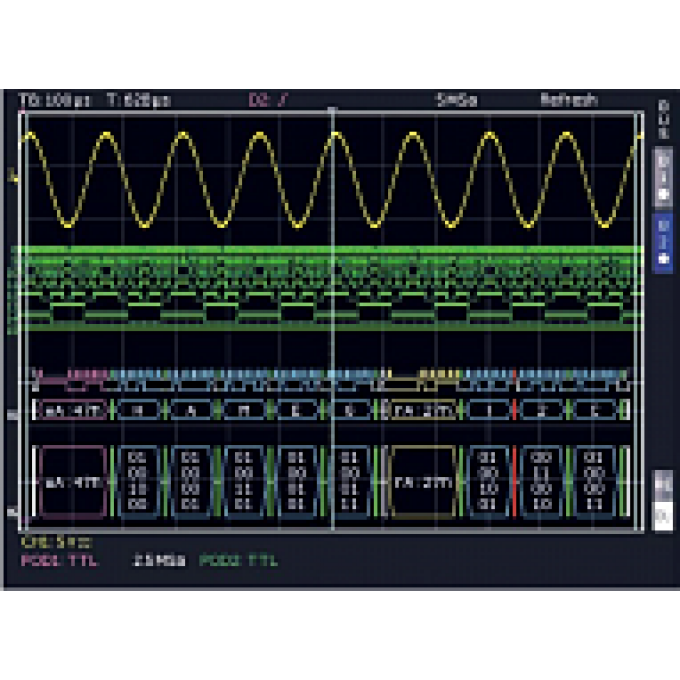
Task: Click the Refresh acquisition mode label
Action: (x=569, y=100)
